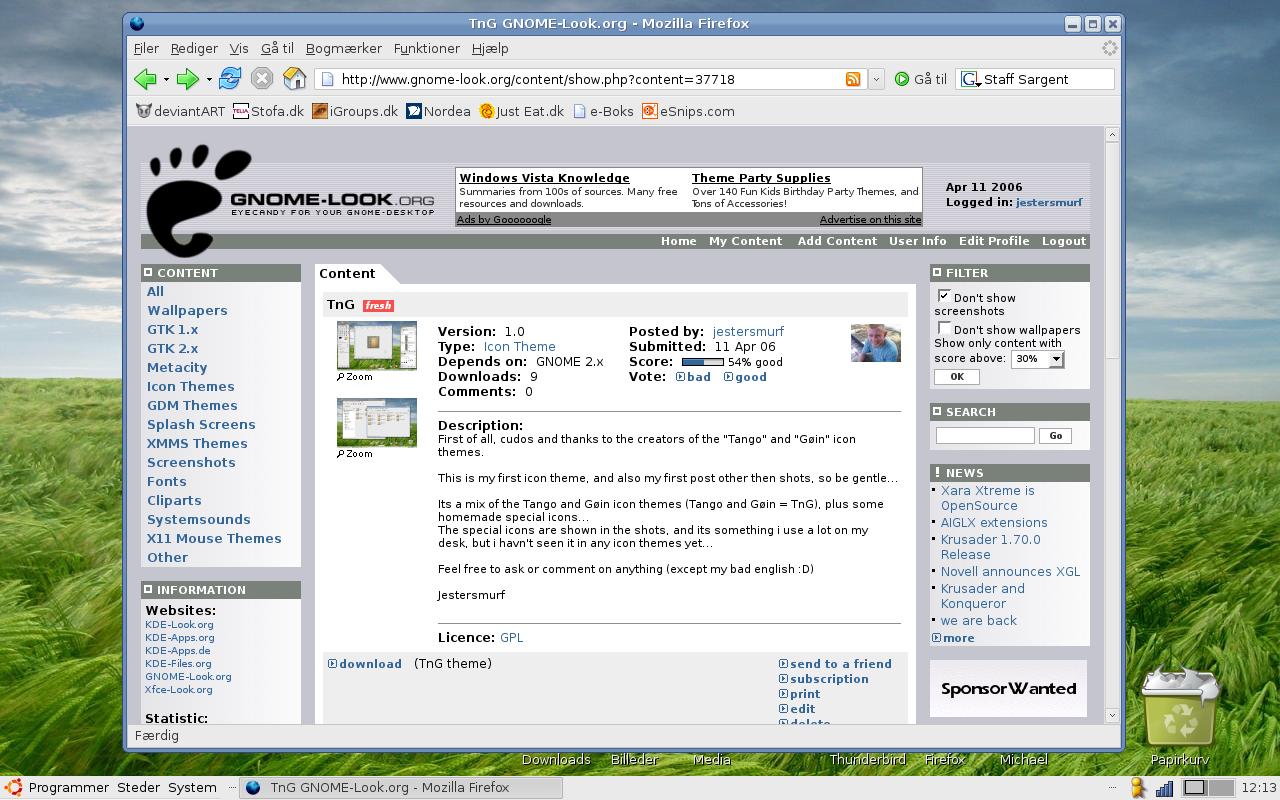Click the Gå til go button
Screen dimensions: 1280x800
point(921,79)
